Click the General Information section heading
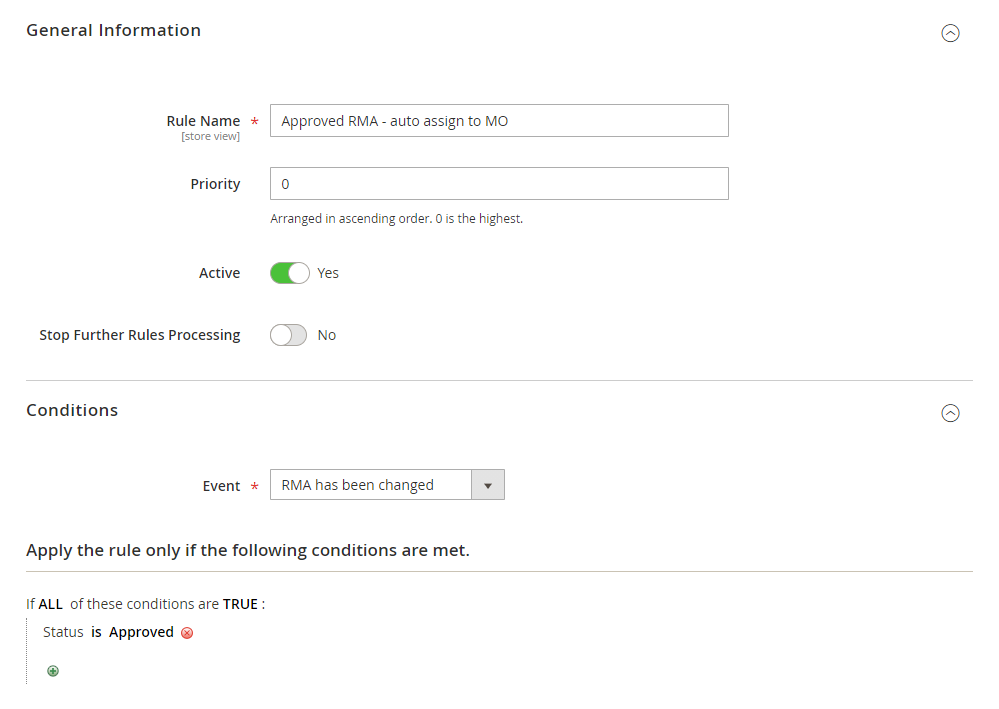999x709 pixels. point(113,31)
